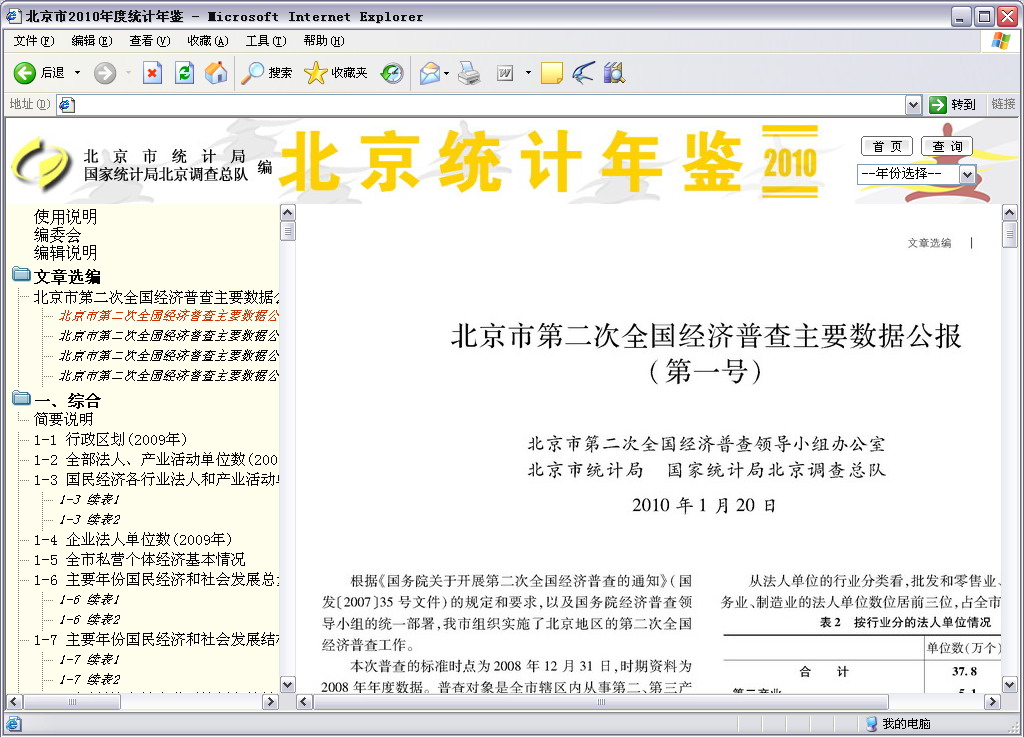Collapse the 文章选编 folder in tree
The height and width of the screenshot is (737, 1024).
(x=21, y=276)
